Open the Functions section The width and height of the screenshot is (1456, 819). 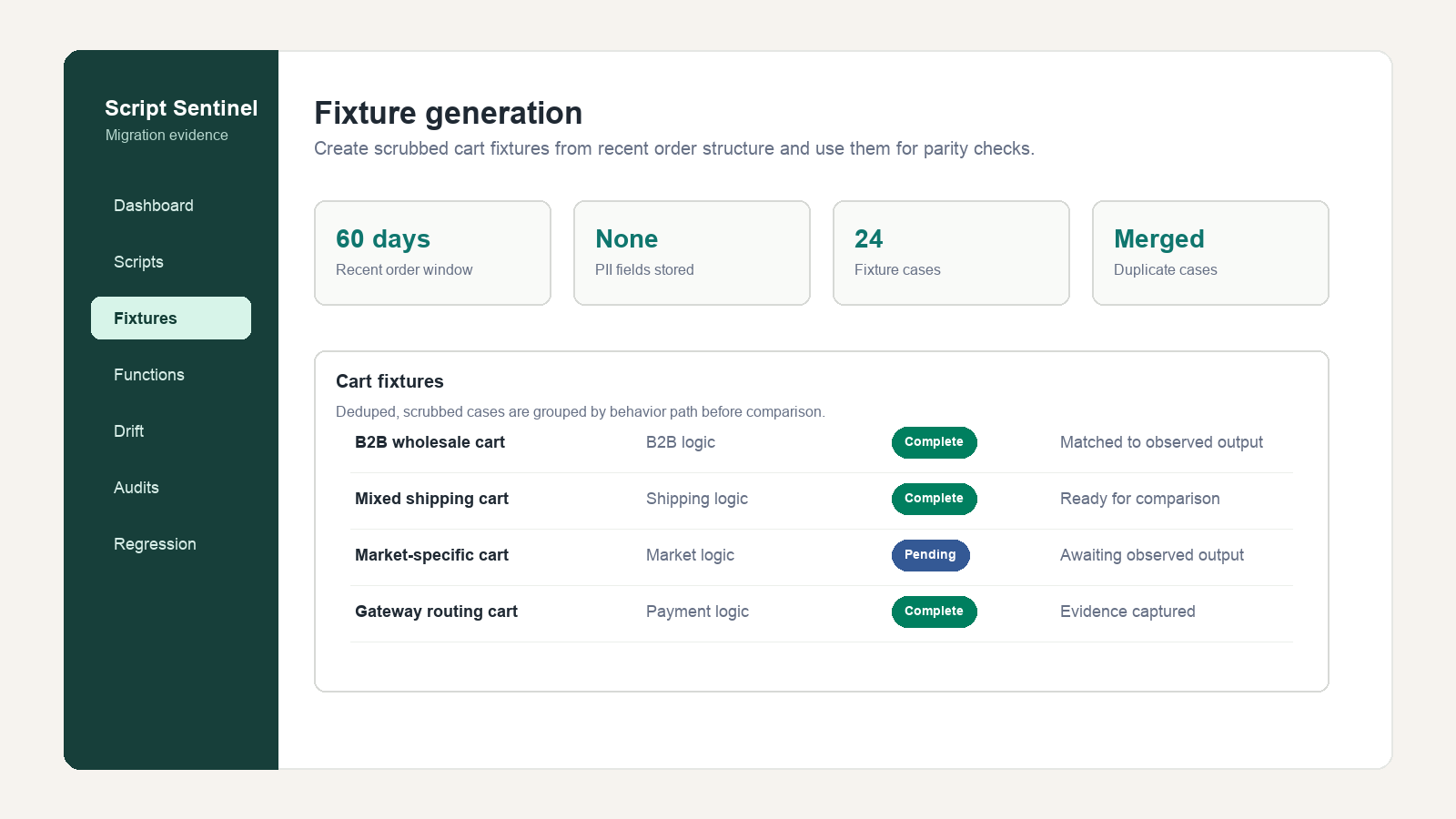(x=171, y=375)
